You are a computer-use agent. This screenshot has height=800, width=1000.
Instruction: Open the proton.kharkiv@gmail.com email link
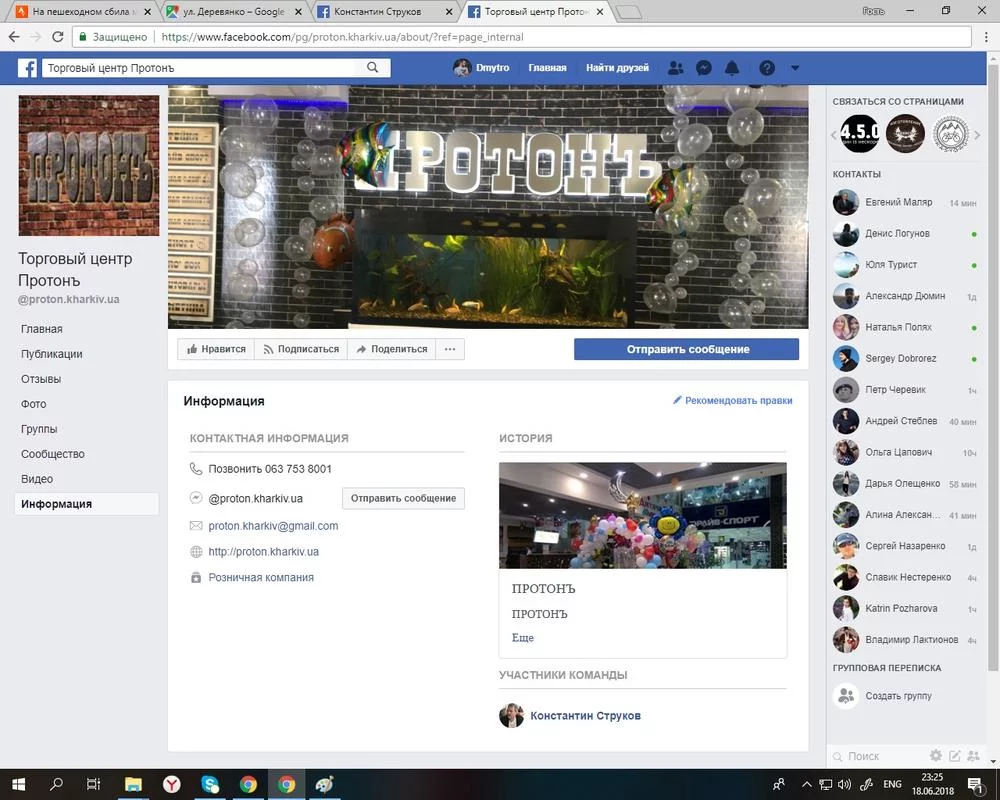point(273,526)
